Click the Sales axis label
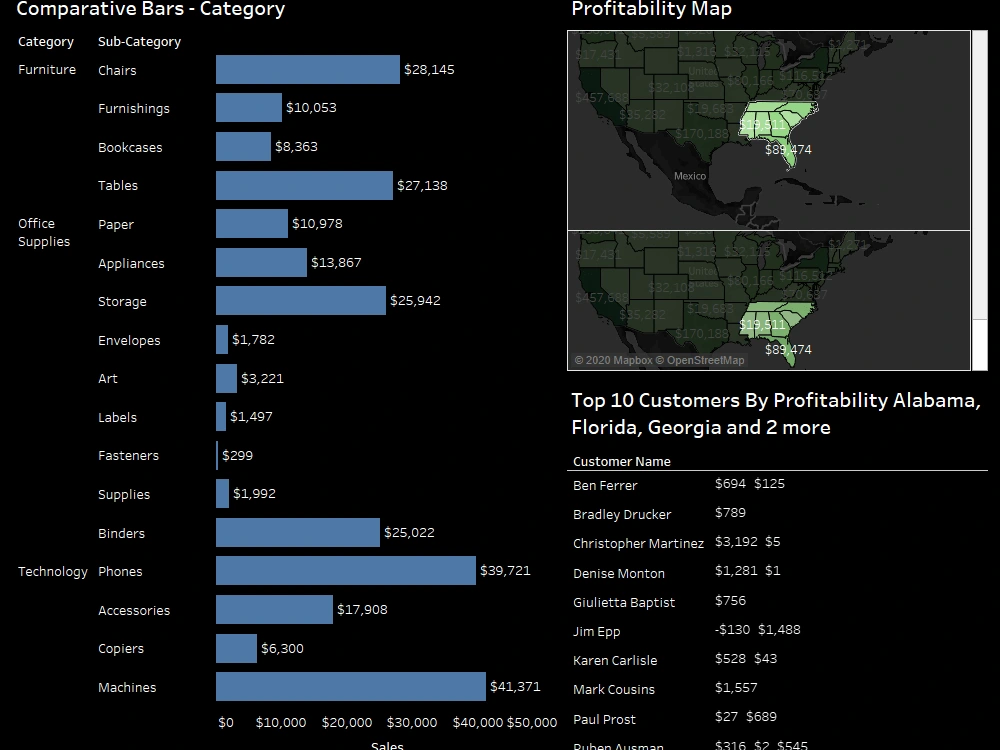Screen dimensions: 1000x750 pos(387,745)
